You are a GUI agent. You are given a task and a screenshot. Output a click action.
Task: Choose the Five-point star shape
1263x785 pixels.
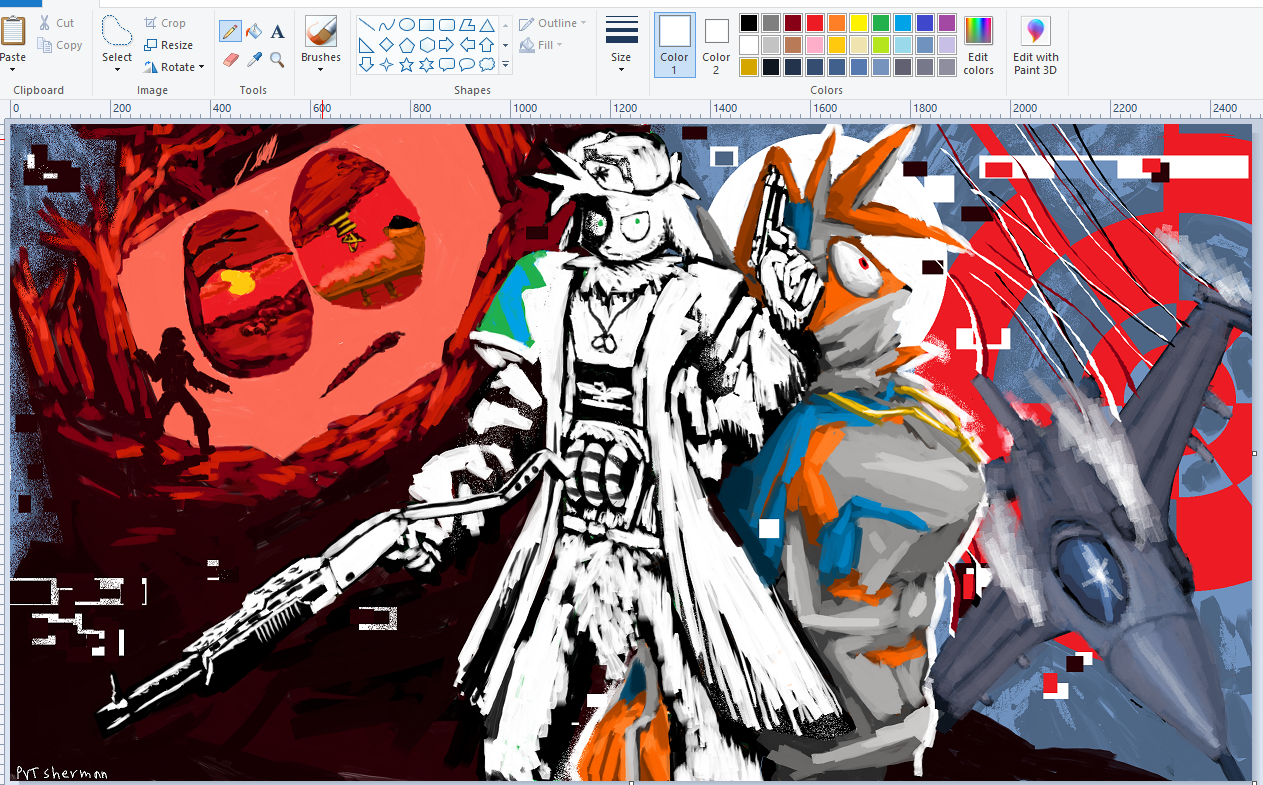(x=407, y=65)
